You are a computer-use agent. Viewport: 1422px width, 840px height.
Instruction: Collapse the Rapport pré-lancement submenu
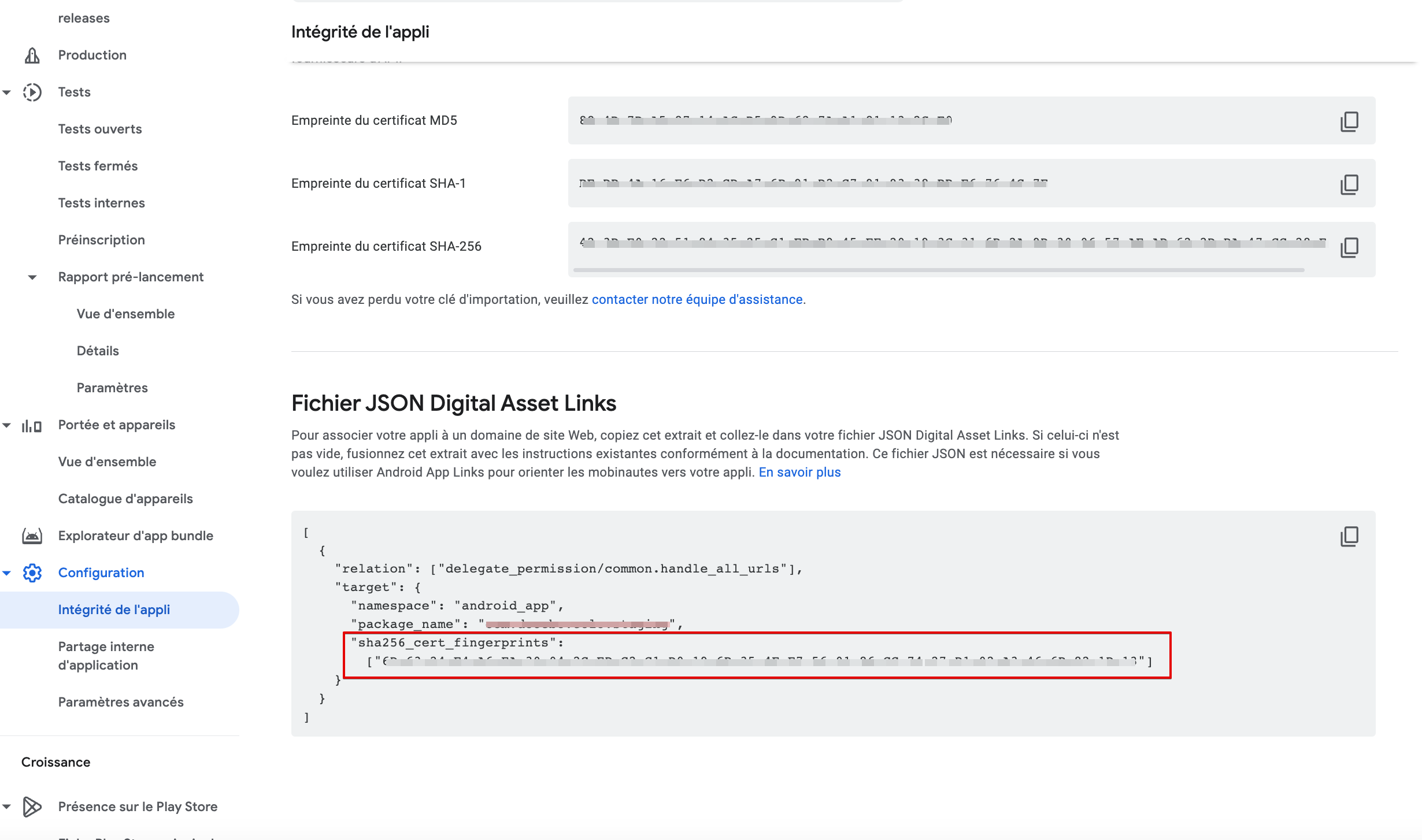[32, 277]
